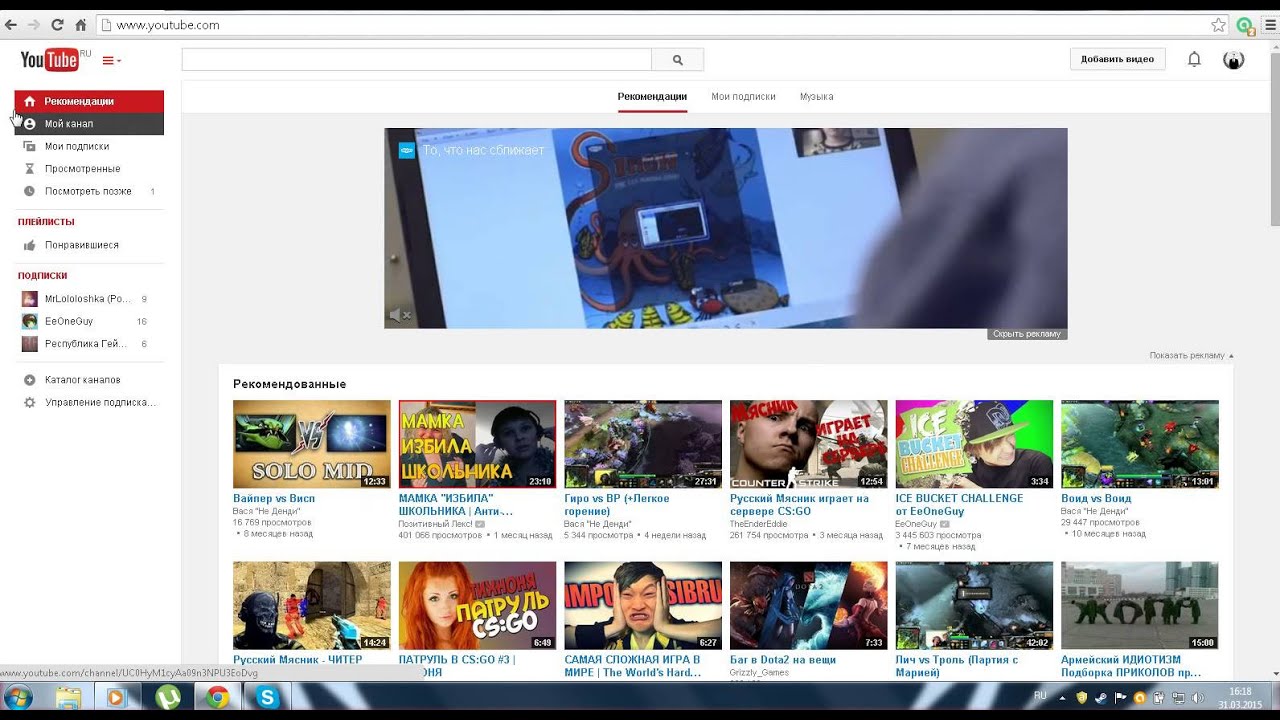
Task: Click ICE BUCKET CHALLENGE title link
Action: click(959, 505)
